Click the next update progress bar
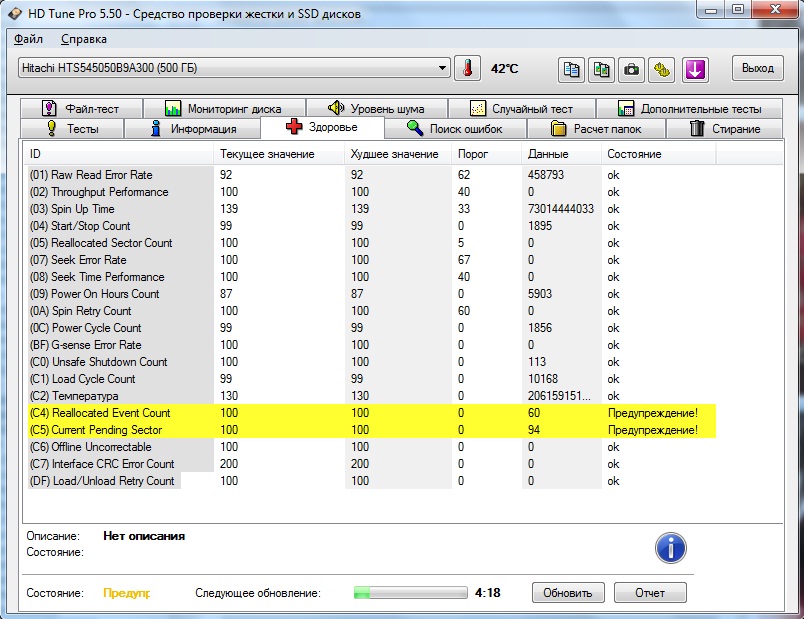 coord(410,593)
